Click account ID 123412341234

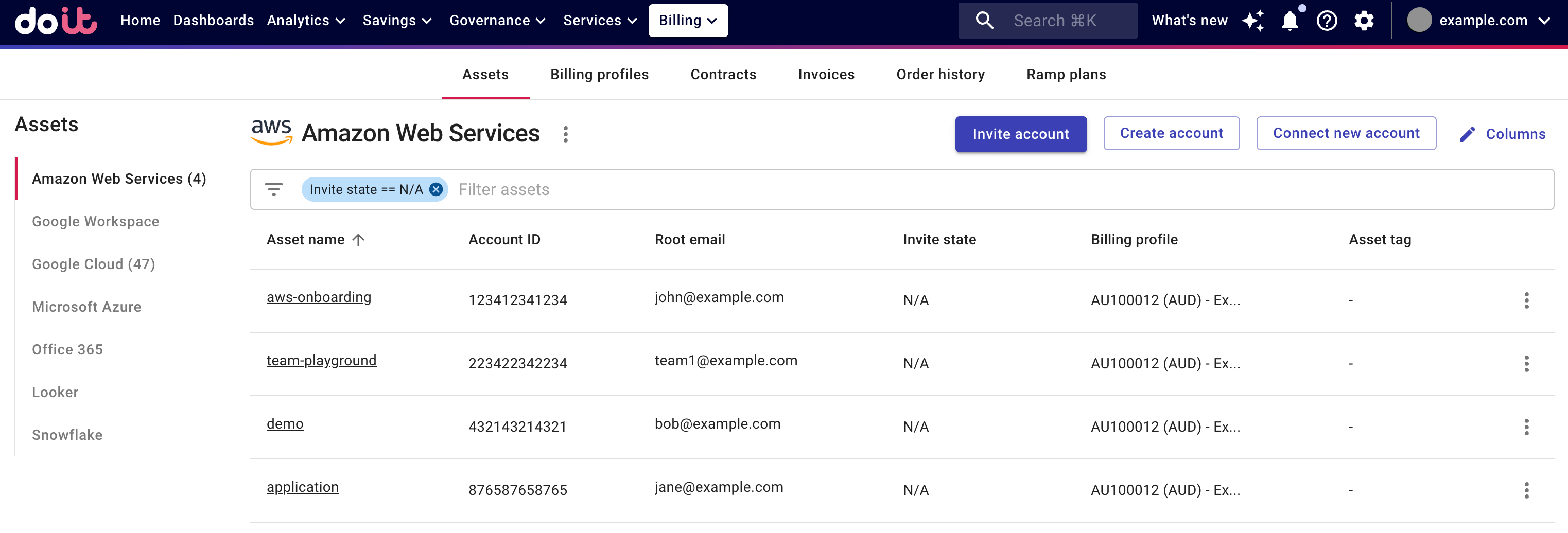pyautogui.click(x=517, y=300)
